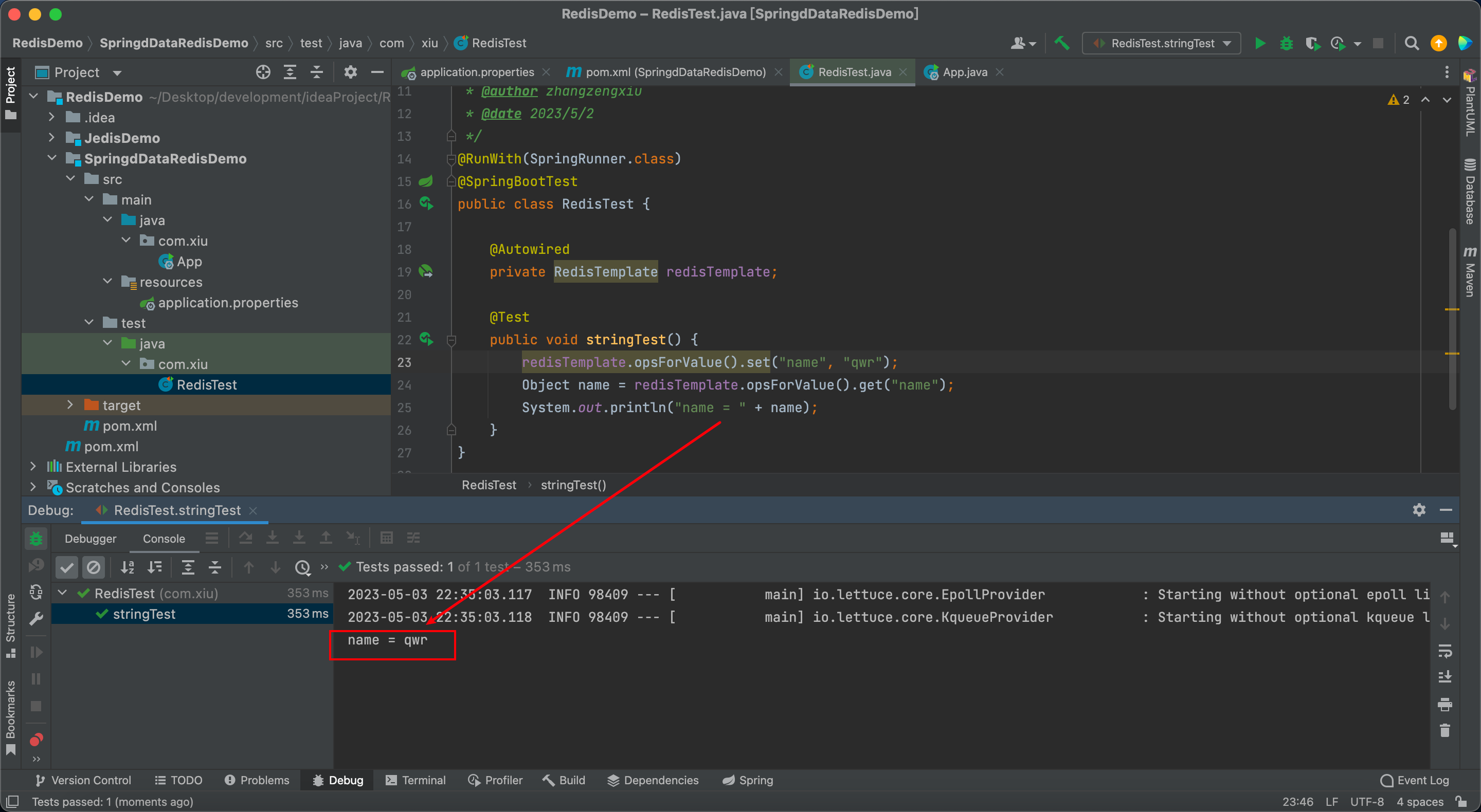This screenshot has width=1481, height=812.
Task: Open the Problems tool window
Action: coord(257,780)
